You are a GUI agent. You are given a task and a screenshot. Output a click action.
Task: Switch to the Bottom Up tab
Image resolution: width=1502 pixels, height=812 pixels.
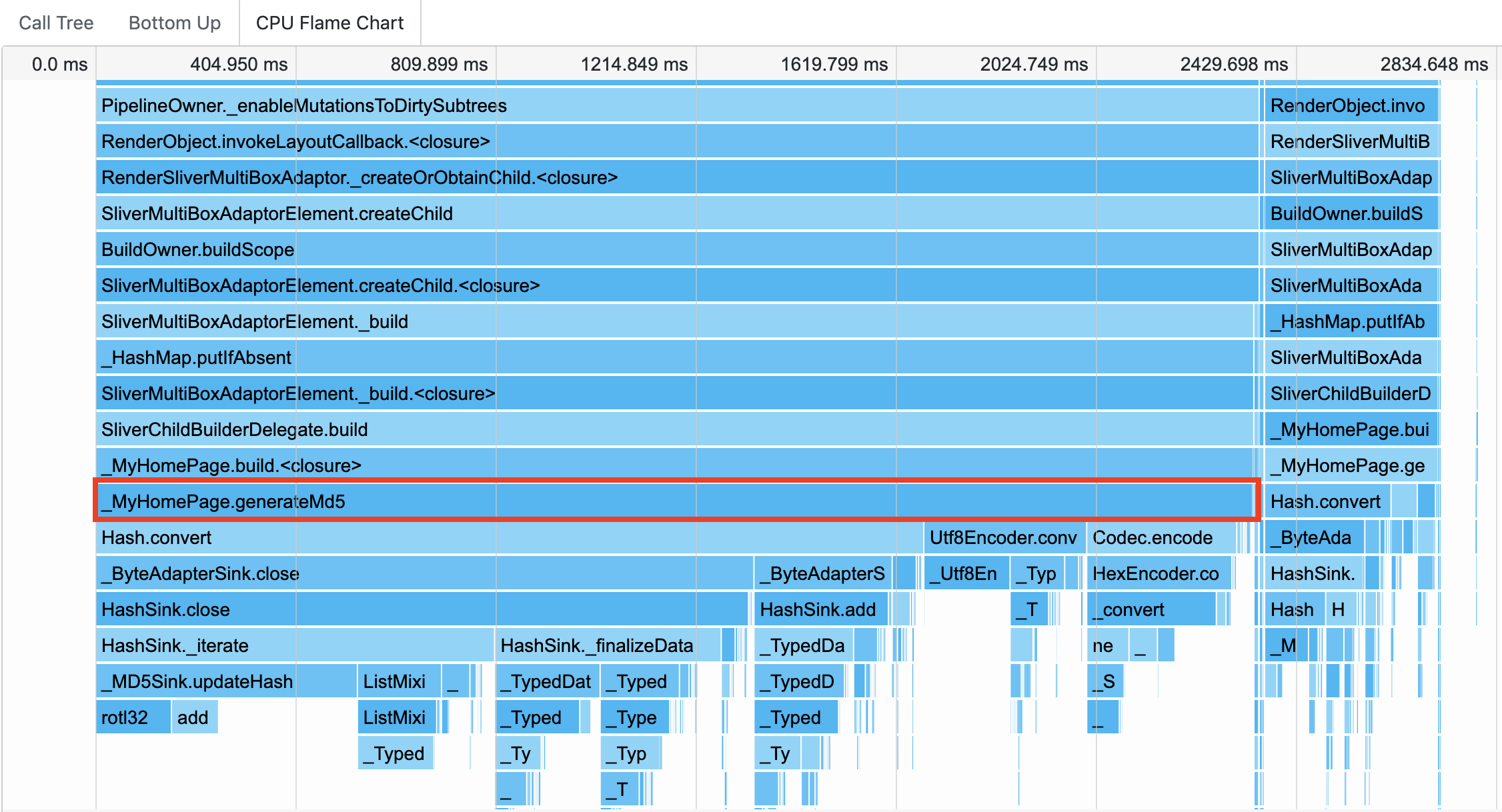coord(174,23)
